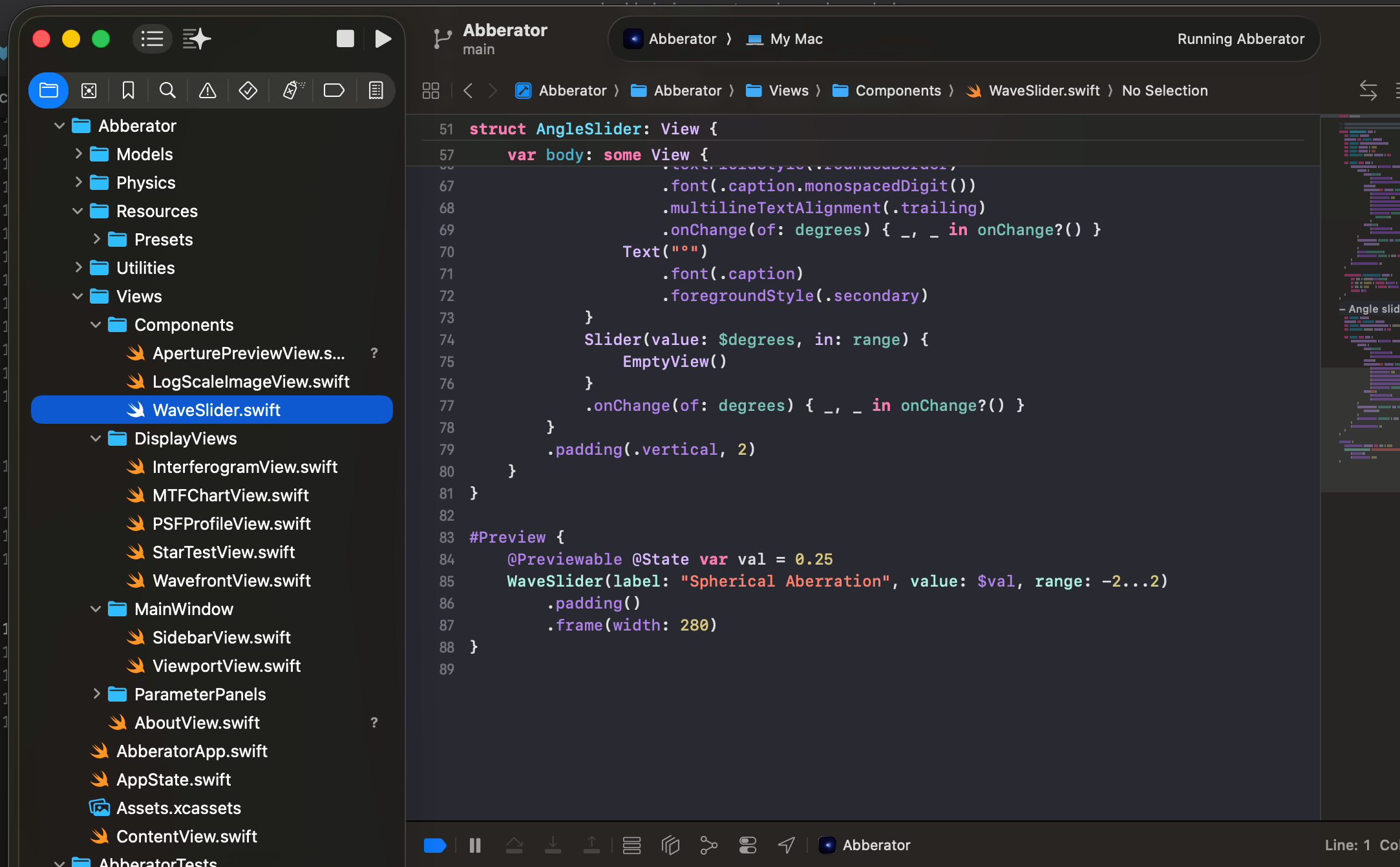The image size is (1400, 867).
Task: Open the Debug View Hierarchy icon
Action: coord(670,845)
